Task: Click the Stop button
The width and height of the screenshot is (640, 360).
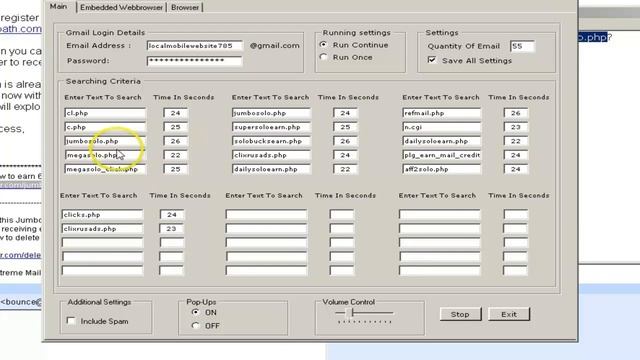Action: tap(460, 314)
